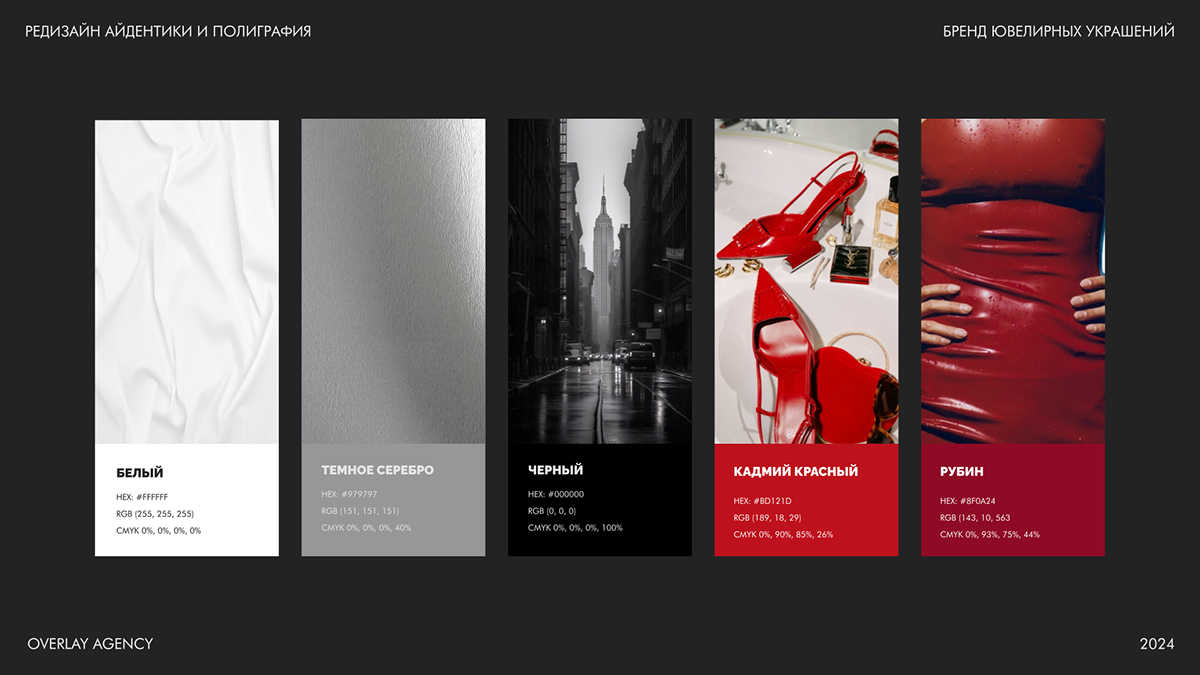Click the red high-heel shoes photo

(x=806, y=281)
